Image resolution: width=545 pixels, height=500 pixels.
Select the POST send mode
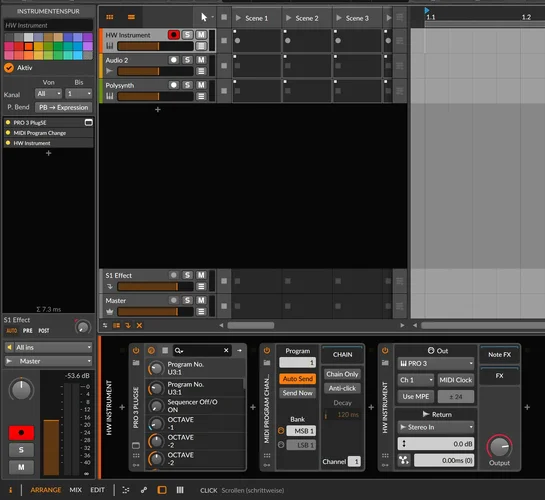[43, 331]
